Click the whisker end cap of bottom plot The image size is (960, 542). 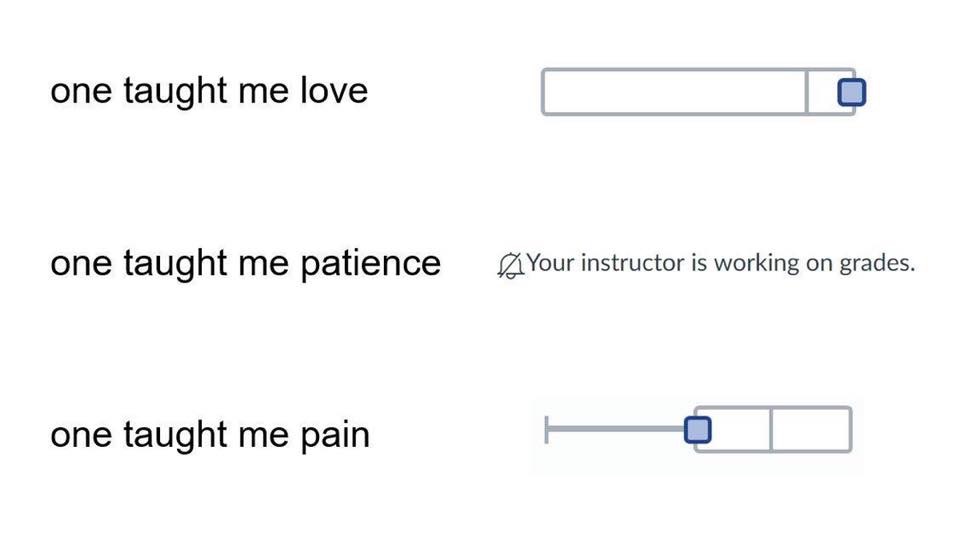point(546,429)
